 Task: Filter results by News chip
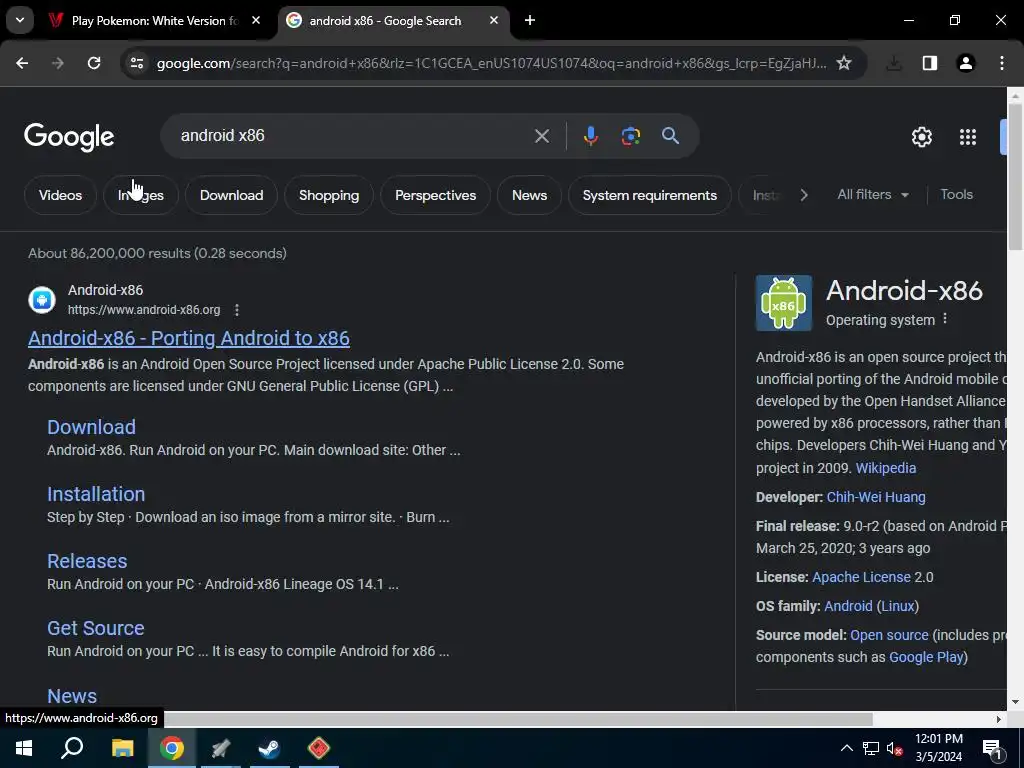pyautogui.click(x=530, y=195)
